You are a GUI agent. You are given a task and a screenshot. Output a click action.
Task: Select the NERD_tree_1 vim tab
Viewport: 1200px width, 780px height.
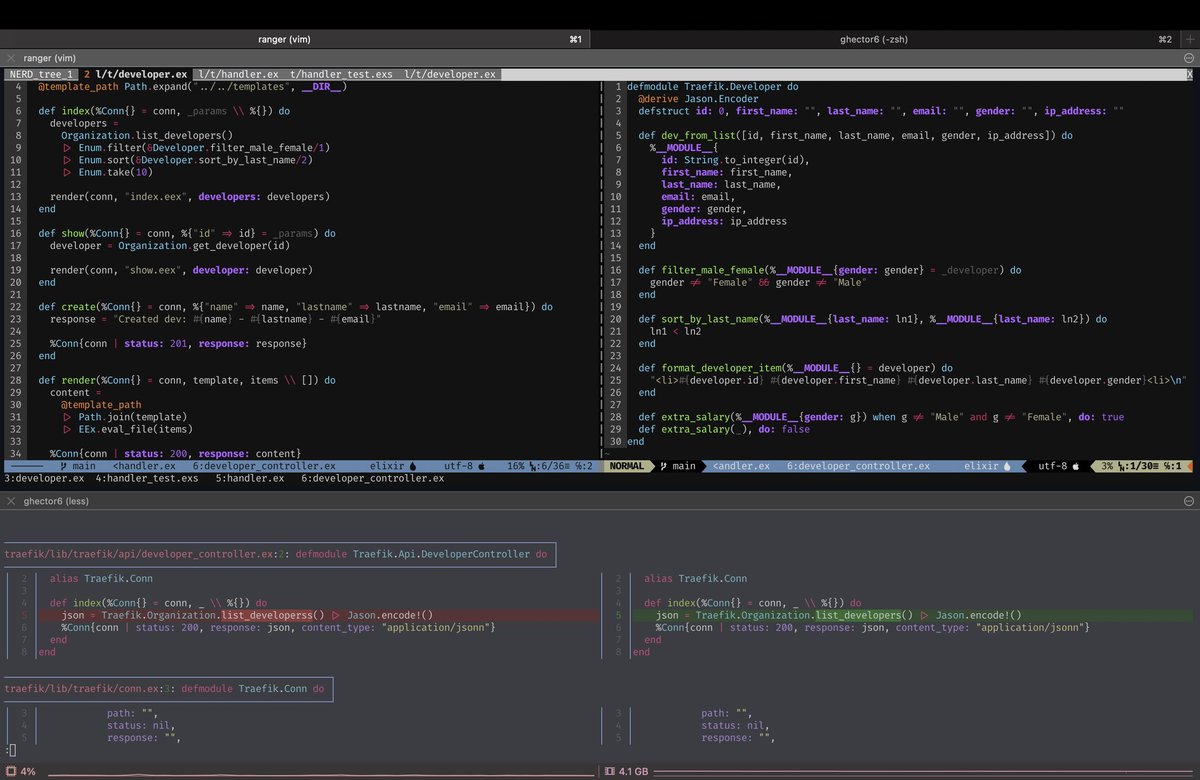42,74
